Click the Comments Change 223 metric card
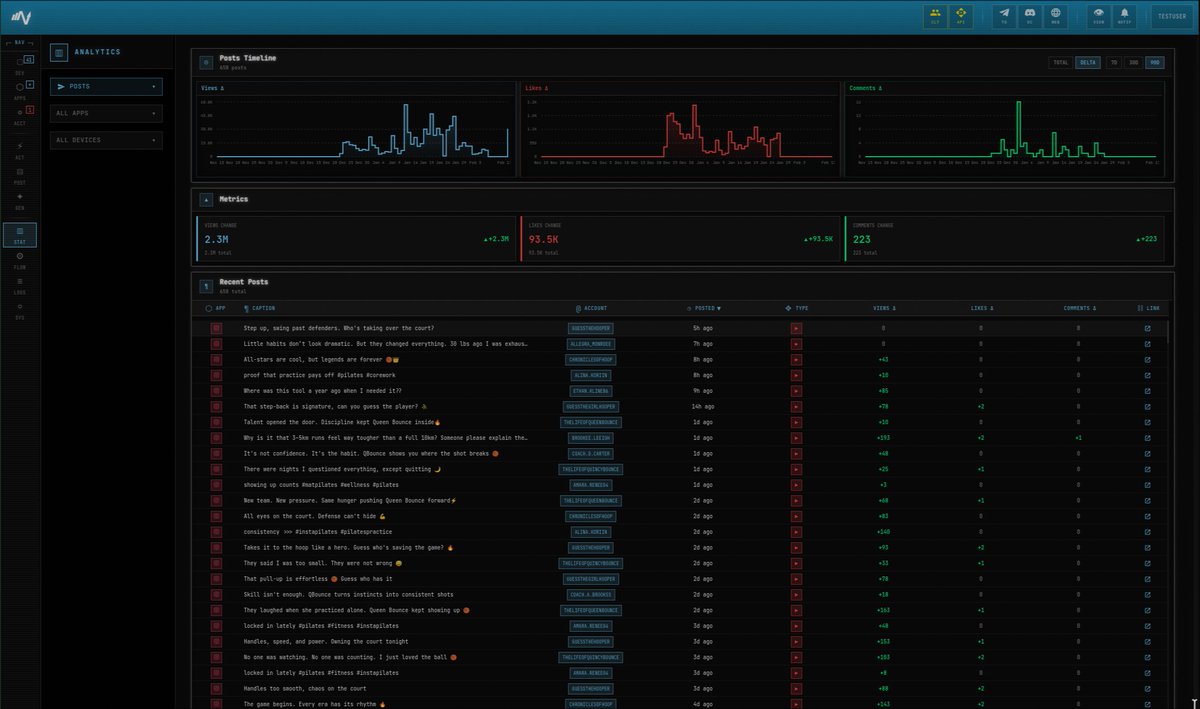The width and height of the screenshot is (1200, 709). point(1004,239)
